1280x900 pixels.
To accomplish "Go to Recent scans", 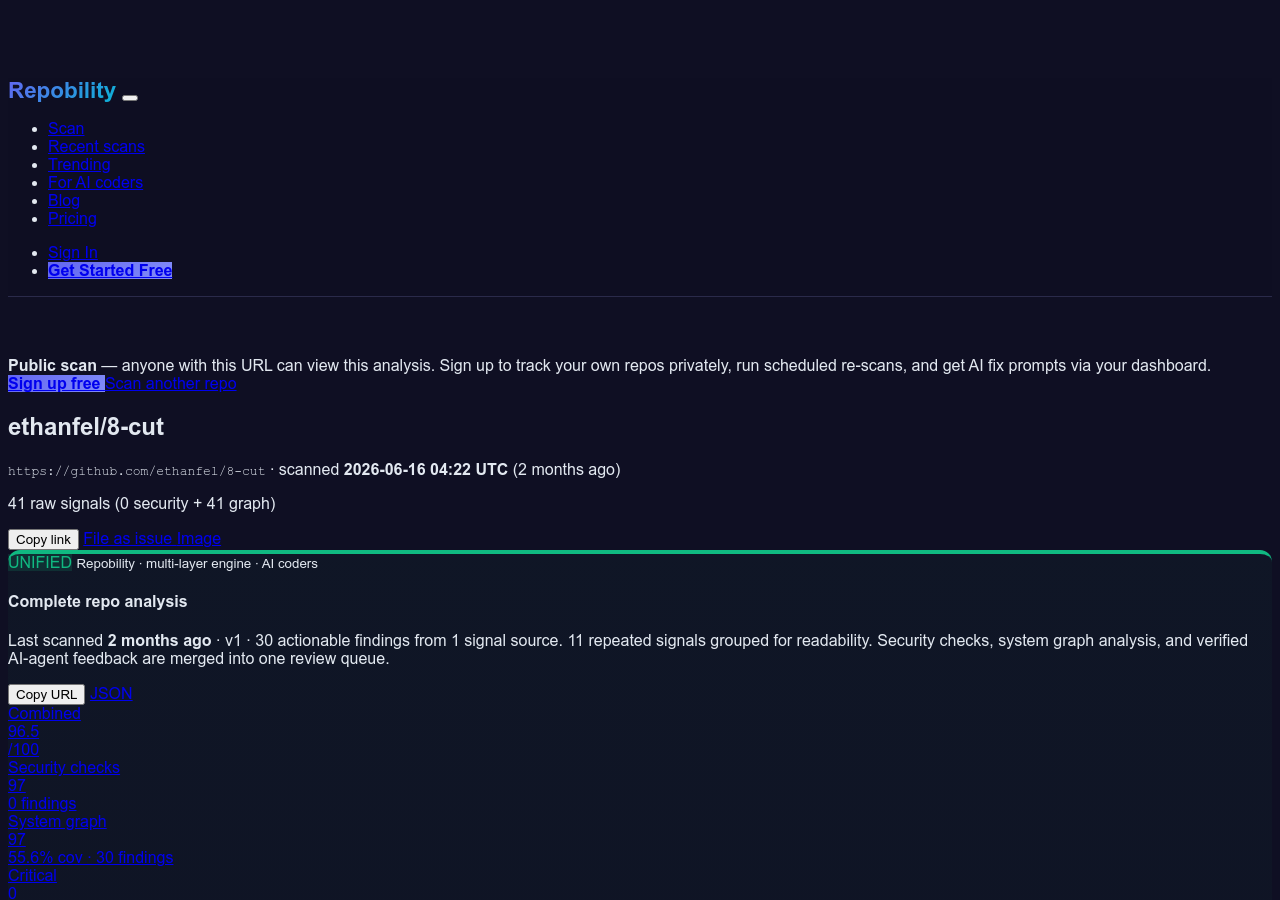I will 96,146.
